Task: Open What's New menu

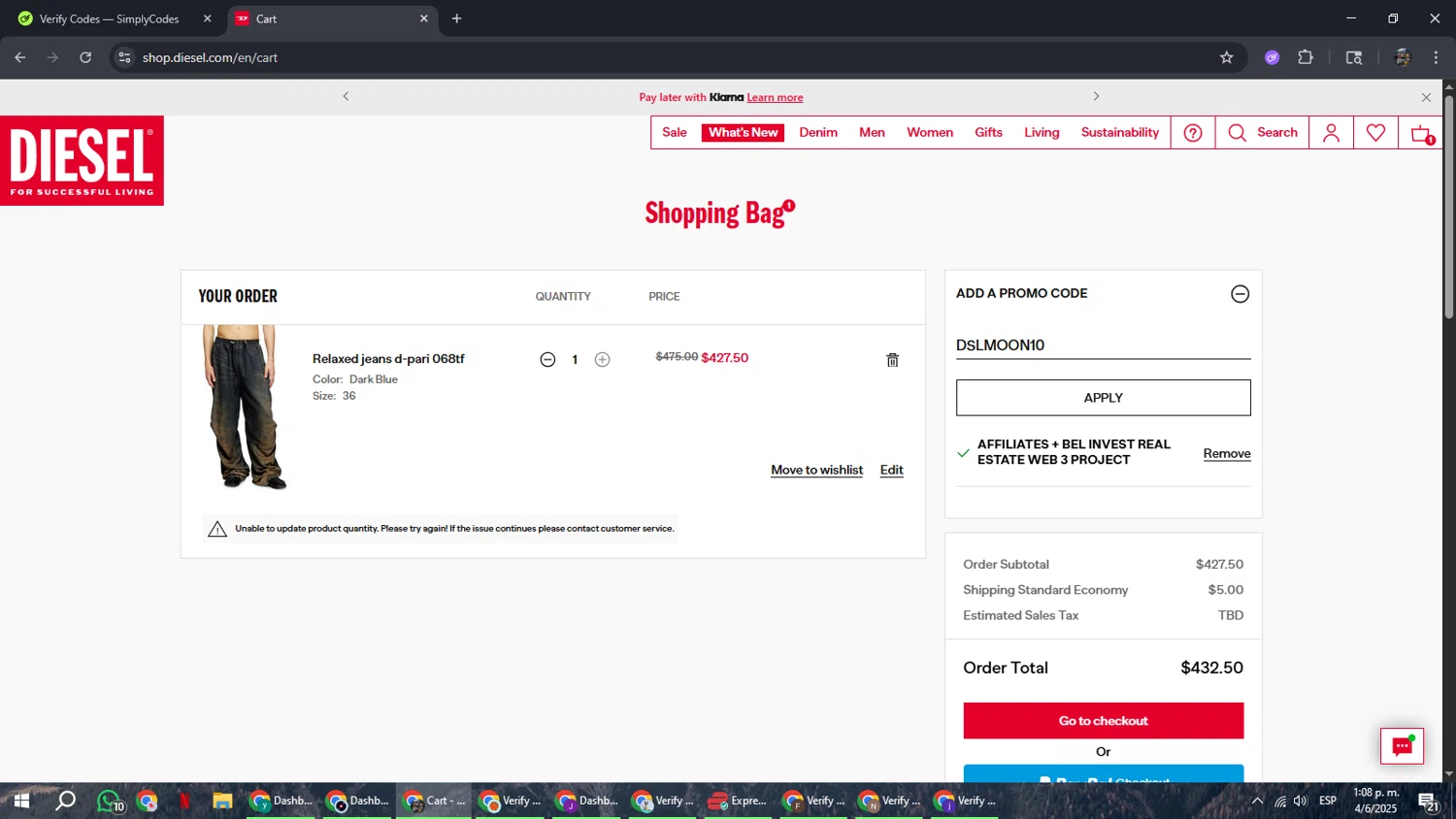Action: click(743, 133)
